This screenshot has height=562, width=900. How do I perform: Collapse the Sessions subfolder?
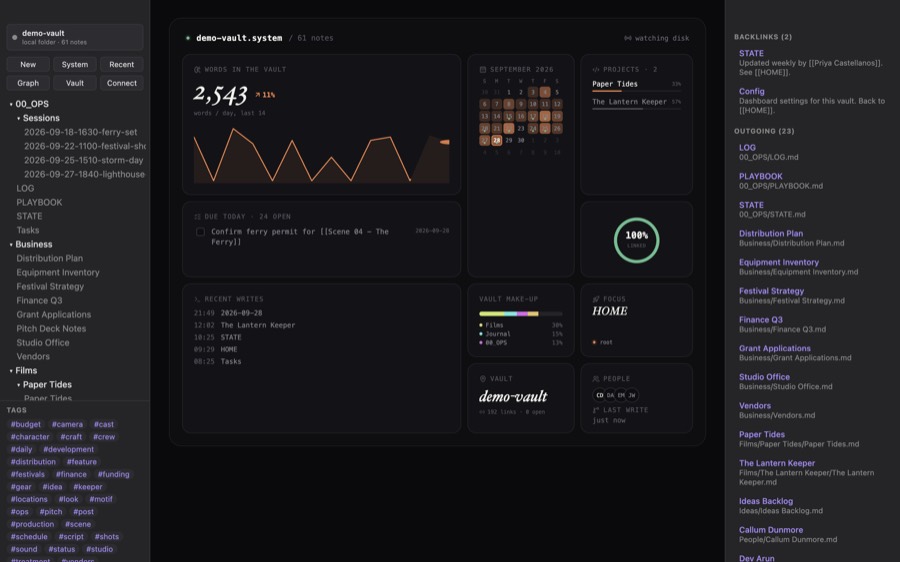point(18,118)
